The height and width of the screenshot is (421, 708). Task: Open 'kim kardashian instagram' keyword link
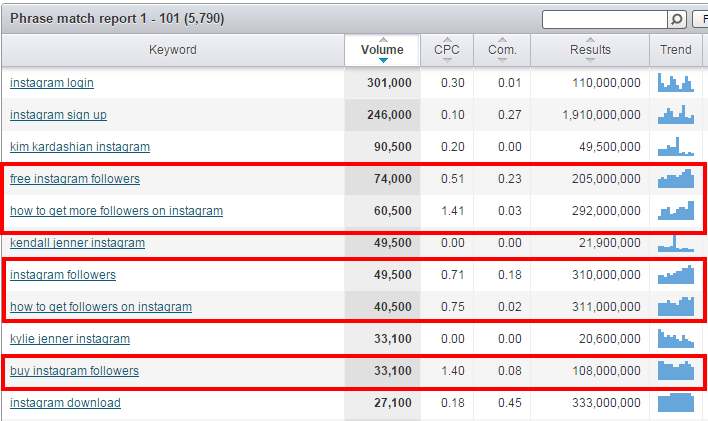click(80, 147)
